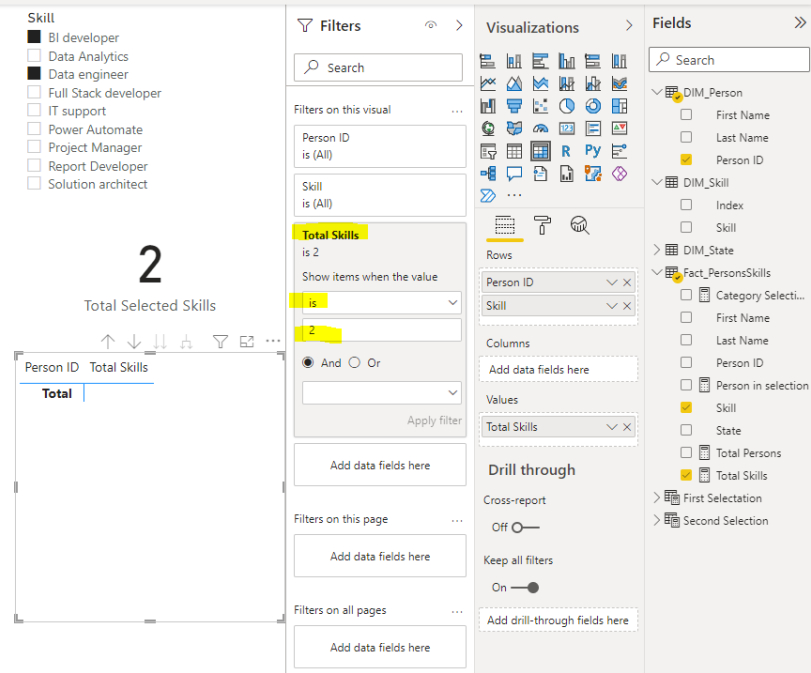
Task: Choose the Map globe visualization
Action: 488,128
